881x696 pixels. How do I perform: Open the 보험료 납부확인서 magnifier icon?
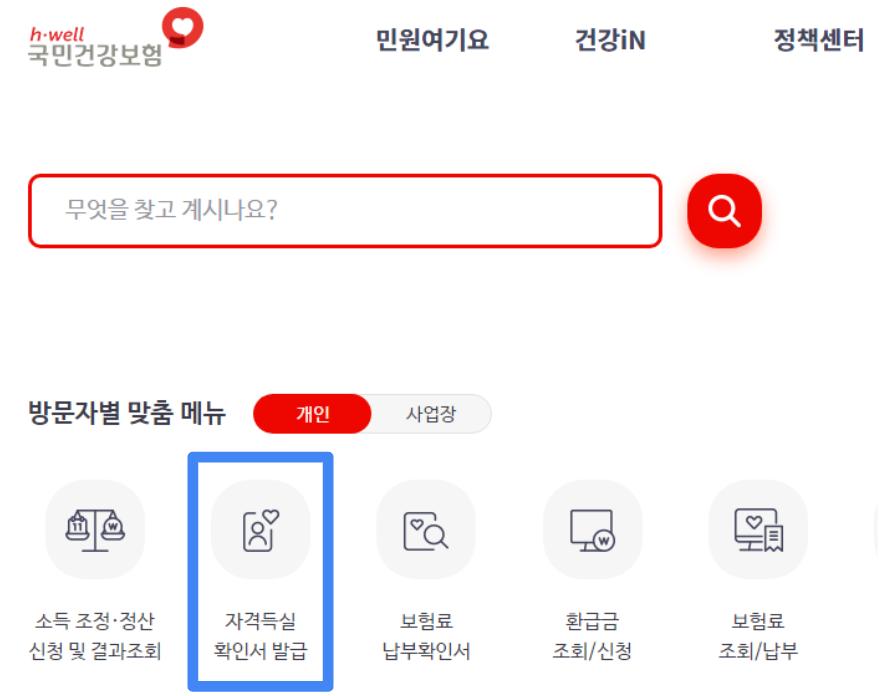coord(426,529)
